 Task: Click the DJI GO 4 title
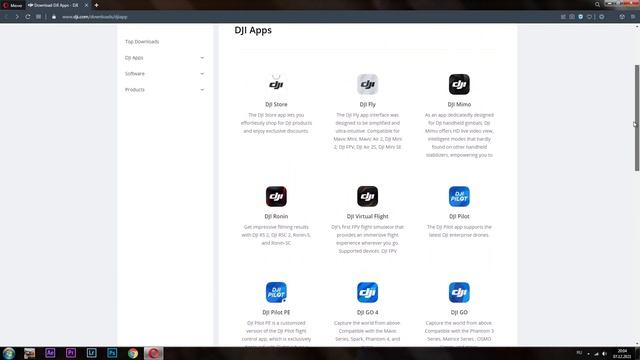click(368, 312)
